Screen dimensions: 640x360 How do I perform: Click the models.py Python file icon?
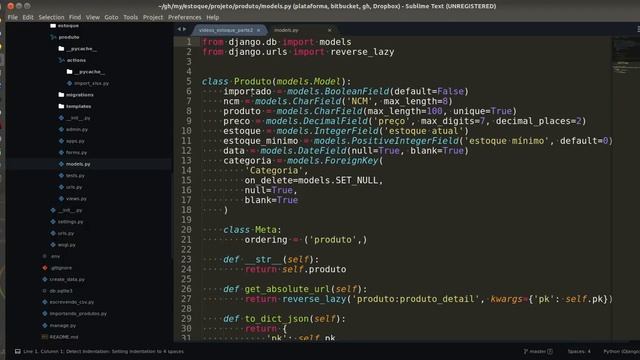click(61, 164)
